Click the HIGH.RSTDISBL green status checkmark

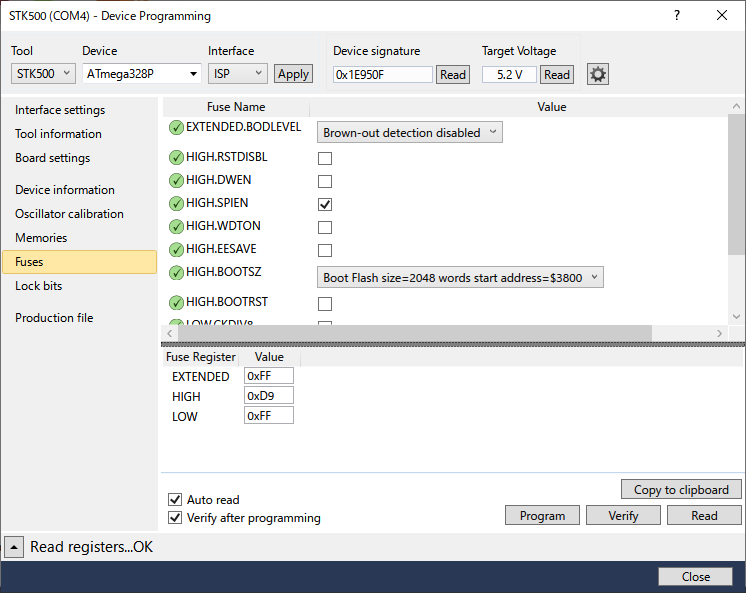pos(176,158)
